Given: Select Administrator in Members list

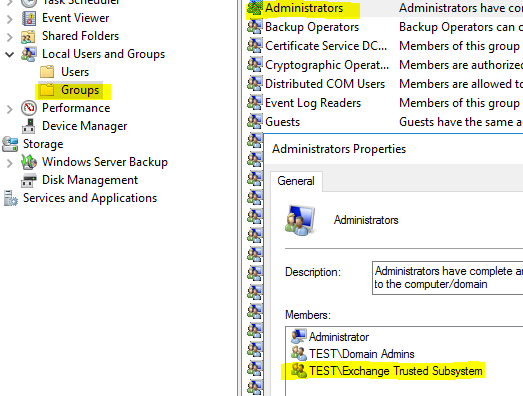Looking at the screenshot, I should point(339,337).
